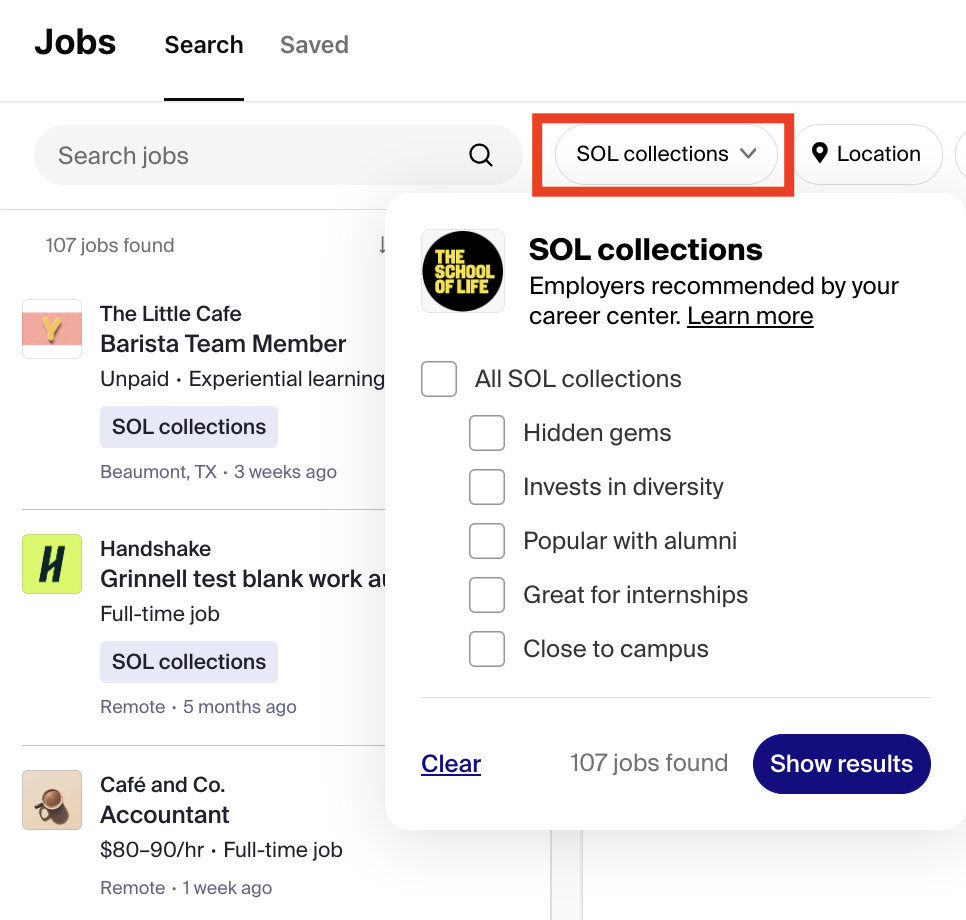The width and height of the screenshot is (966, 920).
Task: Select the Popular with alumni checkbox
Action: click(x=487, y=541)
